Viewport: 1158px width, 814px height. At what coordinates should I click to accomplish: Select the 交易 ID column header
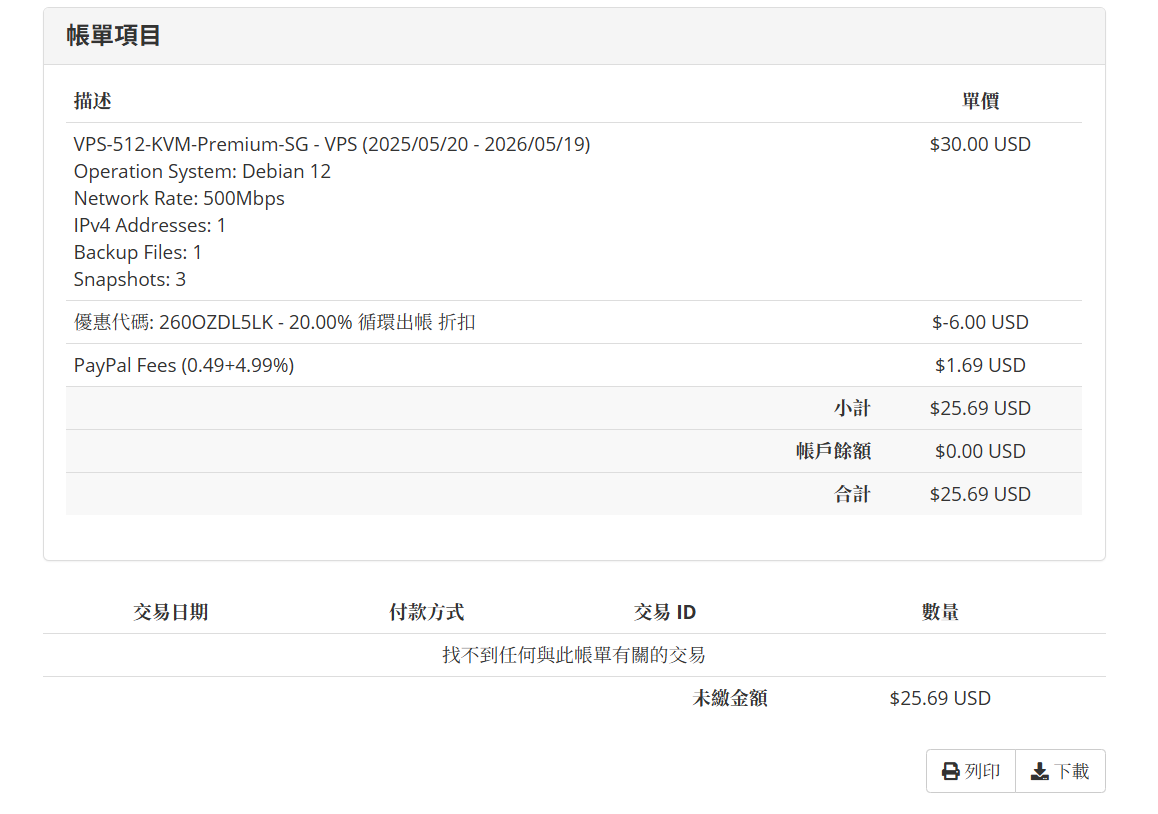[x=665, y=611]
